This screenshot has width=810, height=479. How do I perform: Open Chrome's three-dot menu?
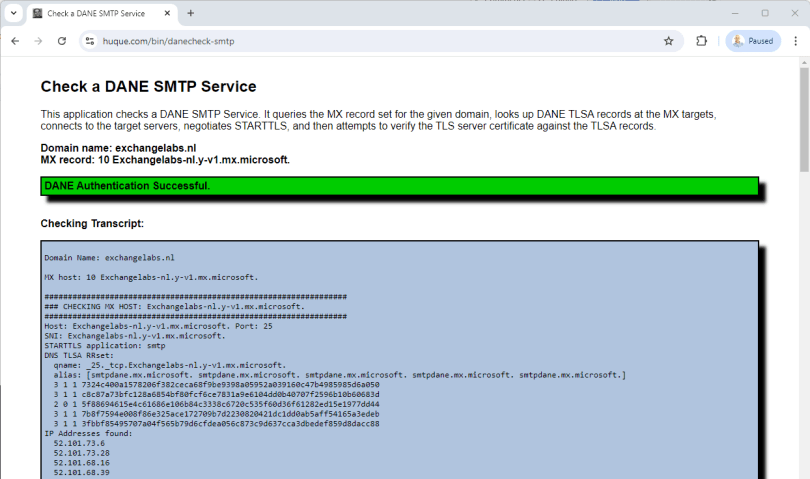click(x=796, y=41)
